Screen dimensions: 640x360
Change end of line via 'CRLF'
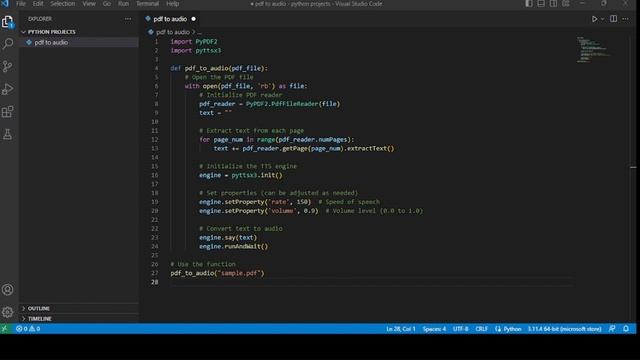482,329
